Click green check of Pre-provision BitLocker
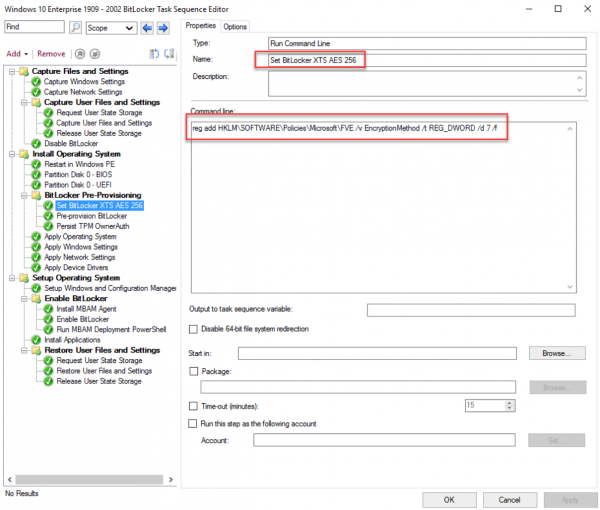 coord(49,216)
